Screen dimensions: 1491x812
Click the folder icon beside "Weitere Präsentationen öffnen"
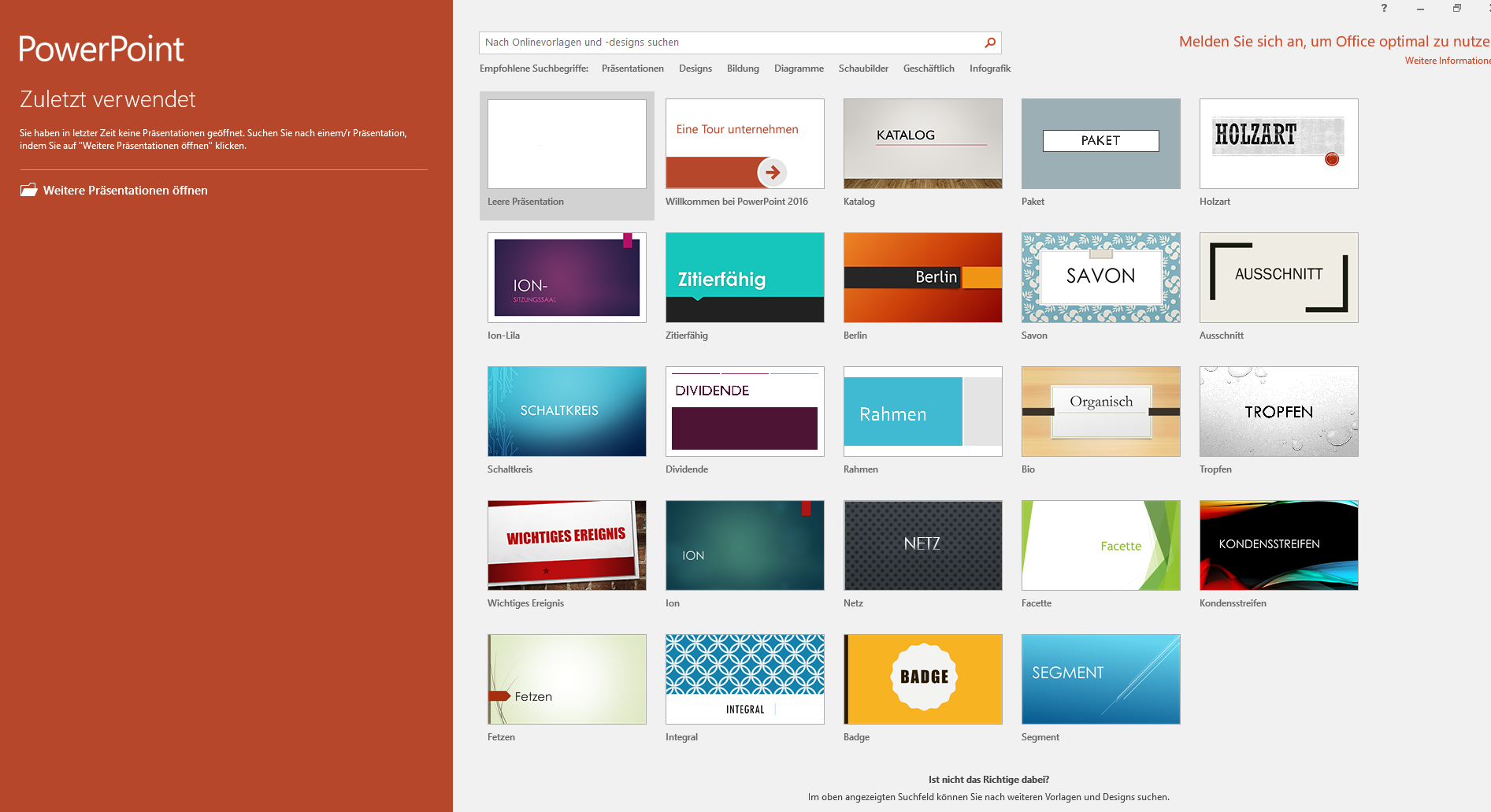click(x=29, y=190)
